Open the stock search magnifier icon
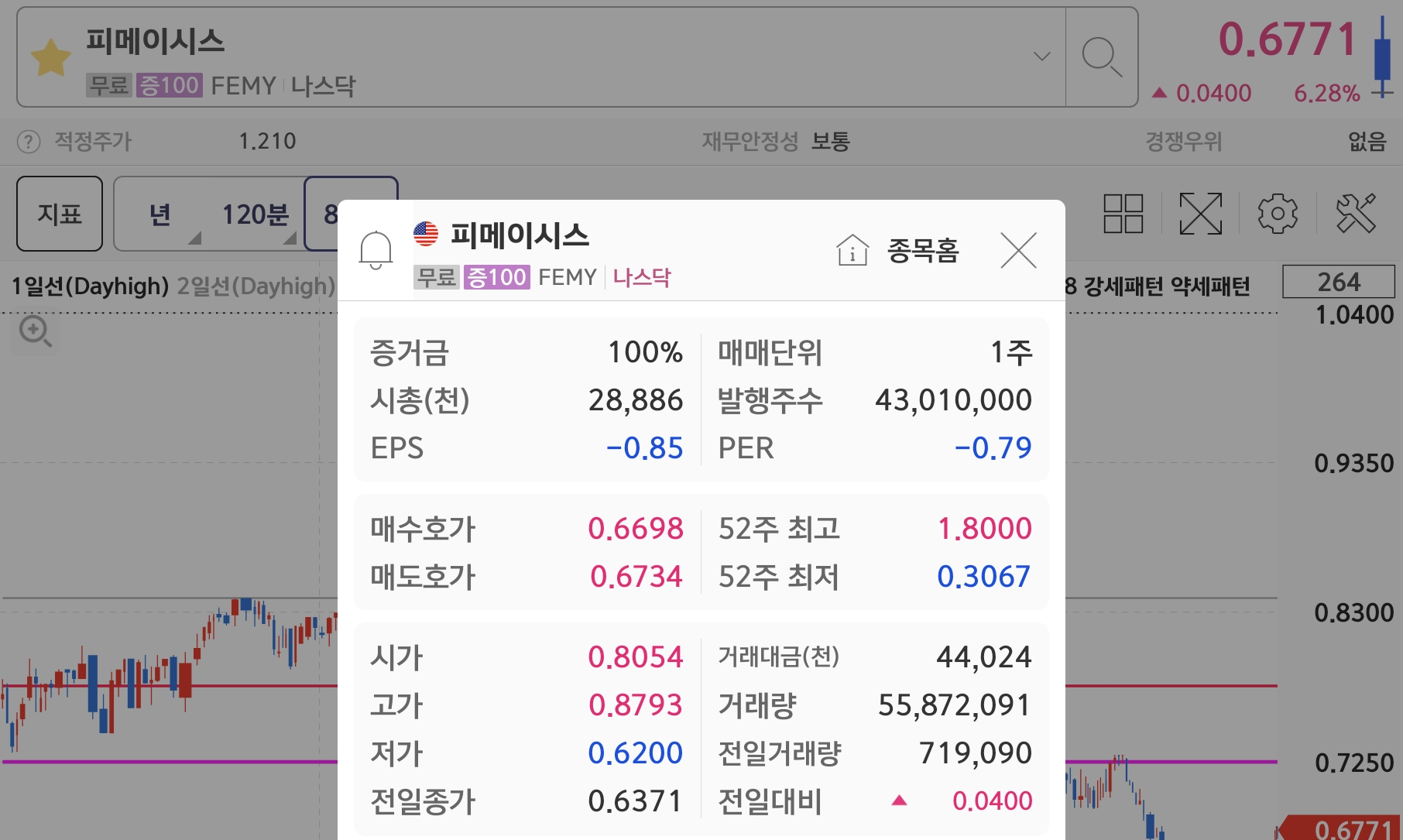This screenshot has height=840, width=1403. point(1102,57)
